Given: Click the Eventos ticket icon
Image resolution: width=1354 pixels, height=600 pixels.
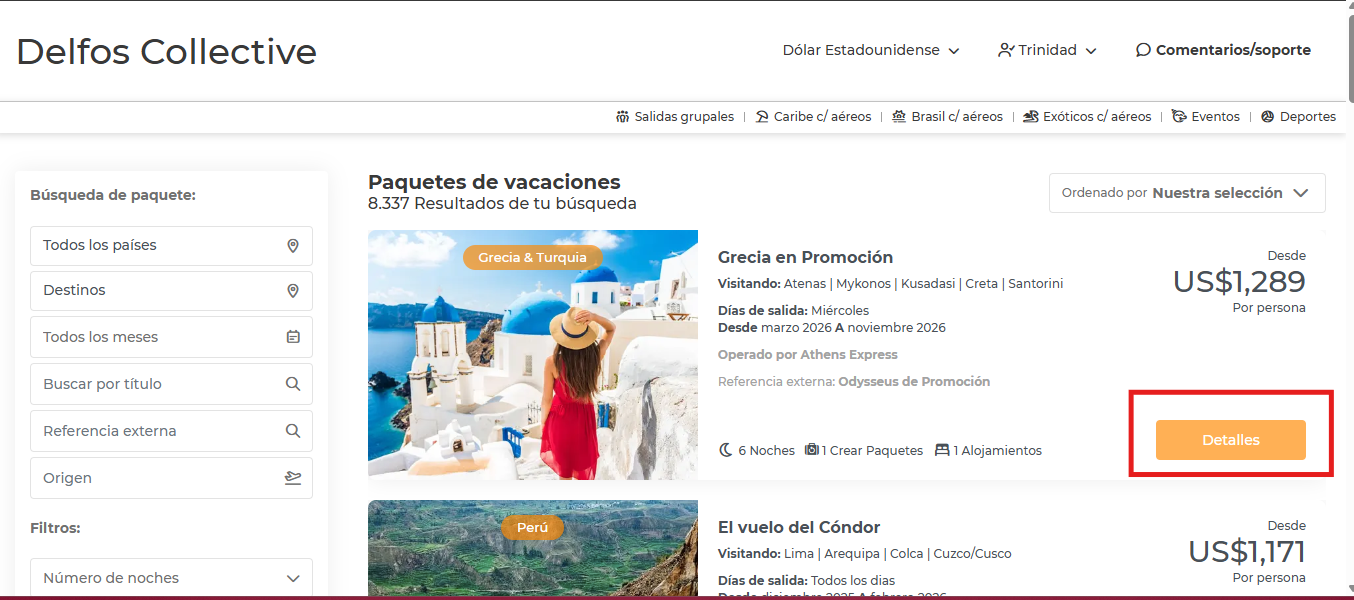Looking at the screenshot, I should coord(1179,117).
